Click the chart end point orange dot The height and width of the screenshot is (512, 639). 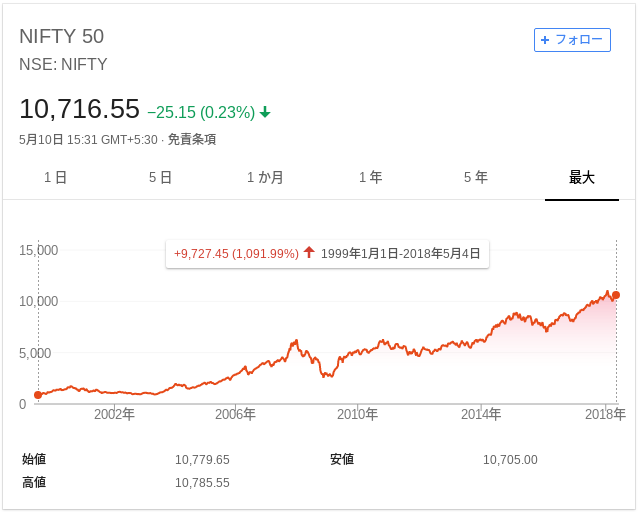(616, 295)
